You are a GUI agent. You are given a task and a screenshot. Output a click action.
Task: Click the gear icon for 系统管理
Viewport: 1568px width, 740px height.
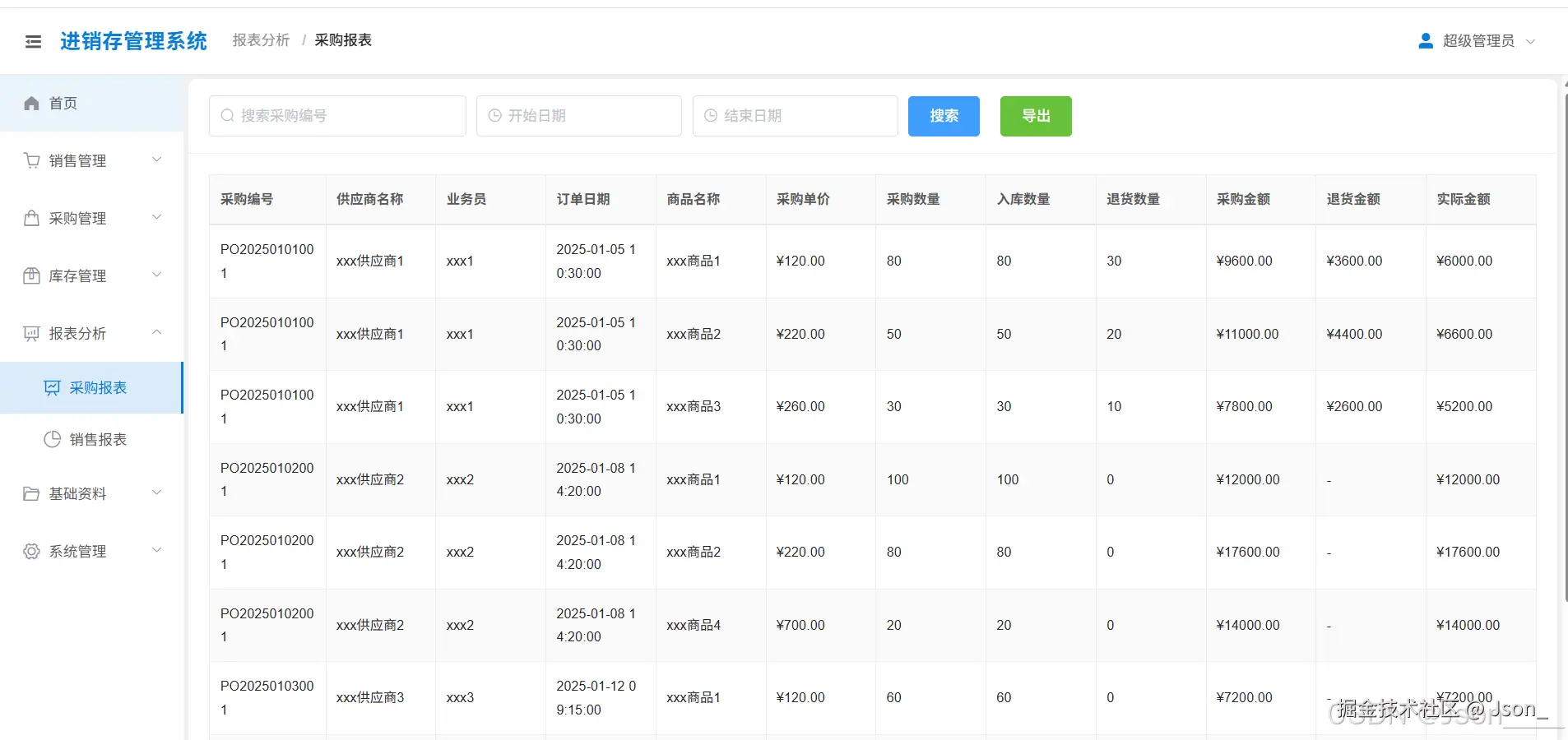(31, 551)
